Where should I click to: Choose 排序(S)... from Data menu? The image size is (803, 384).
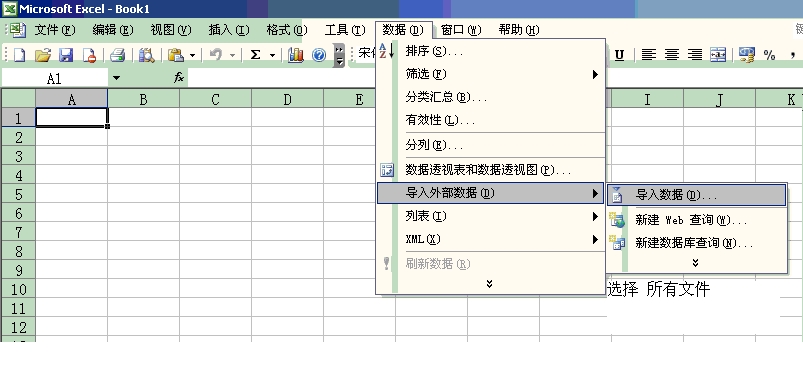tap(491, 51)
